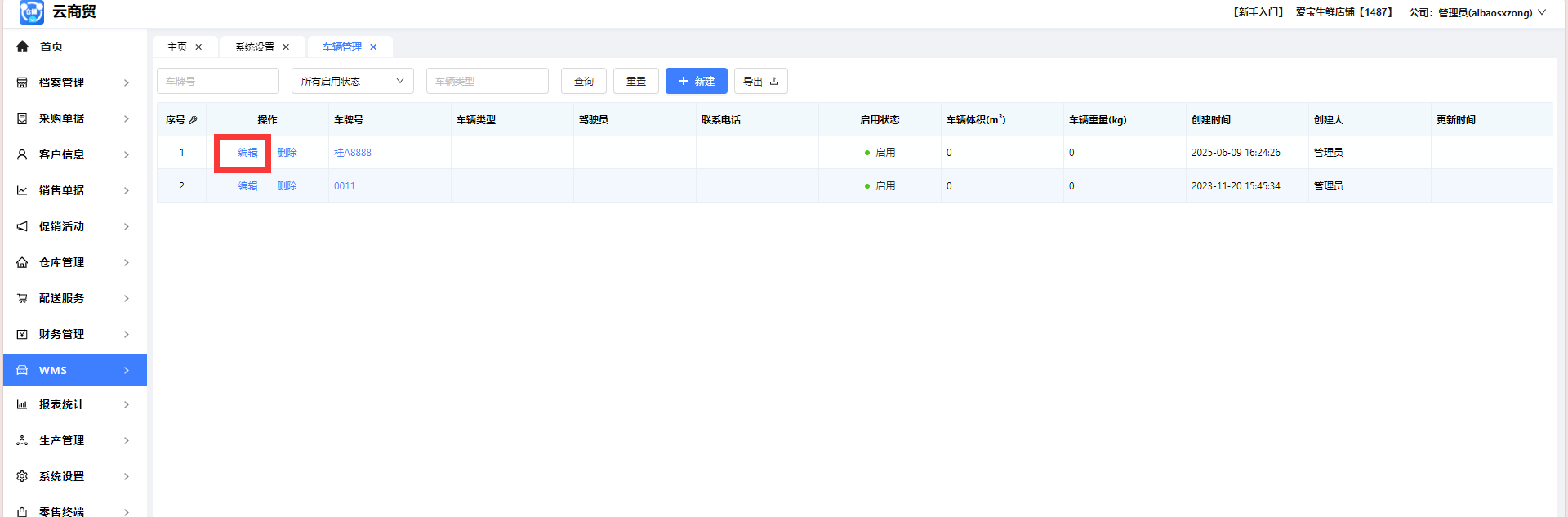Delete the row with plate 0011
Screen dimensions: 1568x517
tap(287, 186)
